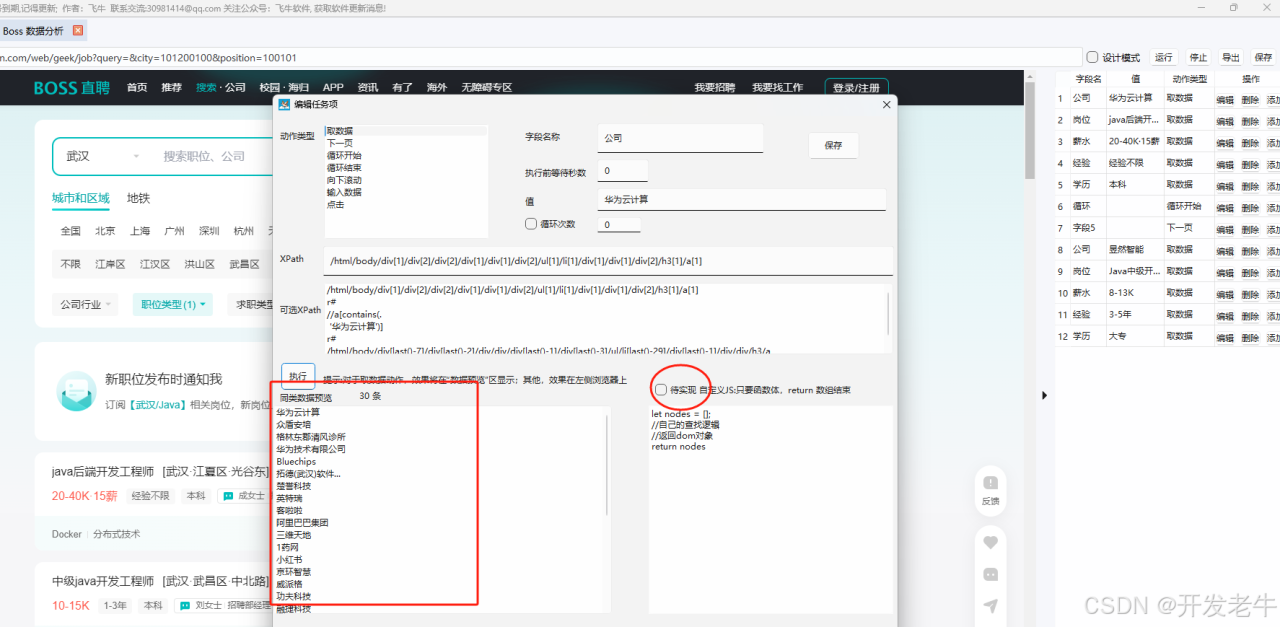
Task: Click the 停止 button
Action: 1198,57
